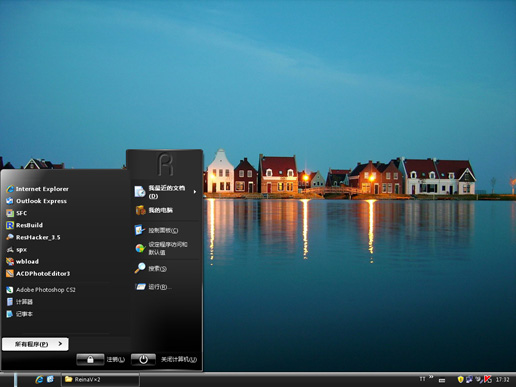The width and height of the screenshot is (516, 387).
Task: Open the 计算器 calculator entry
Action: (19, 302)
